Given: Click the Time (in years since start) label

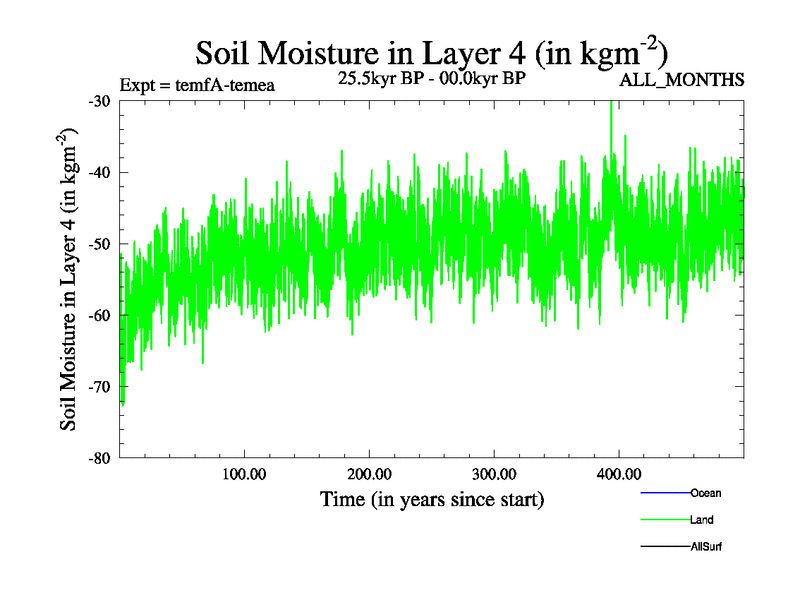Looking at the screenshot, I should click(x=431, y=499).
